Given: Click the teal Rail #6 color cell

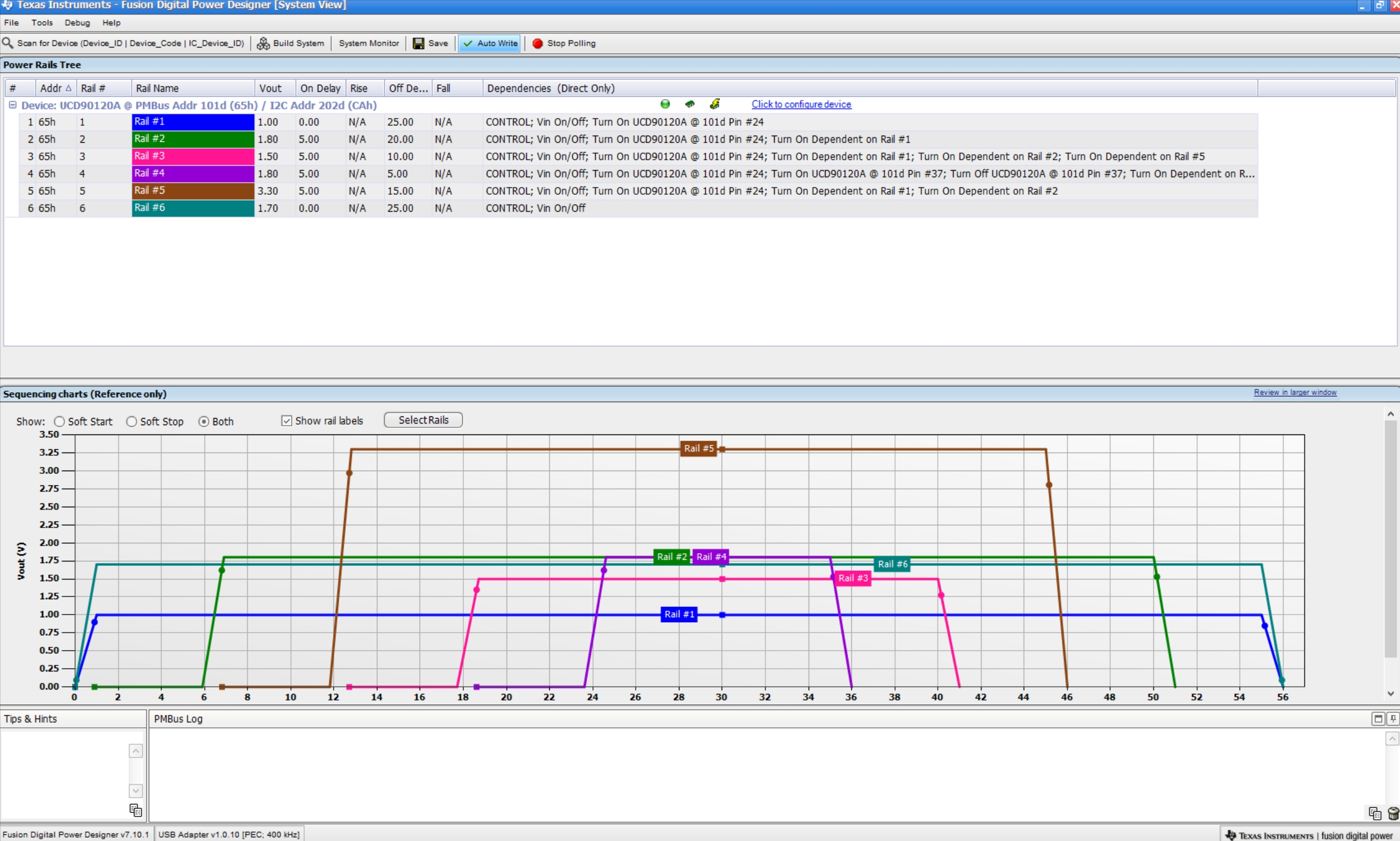Looking at the screenshot, I should click(x=193, y=208).
